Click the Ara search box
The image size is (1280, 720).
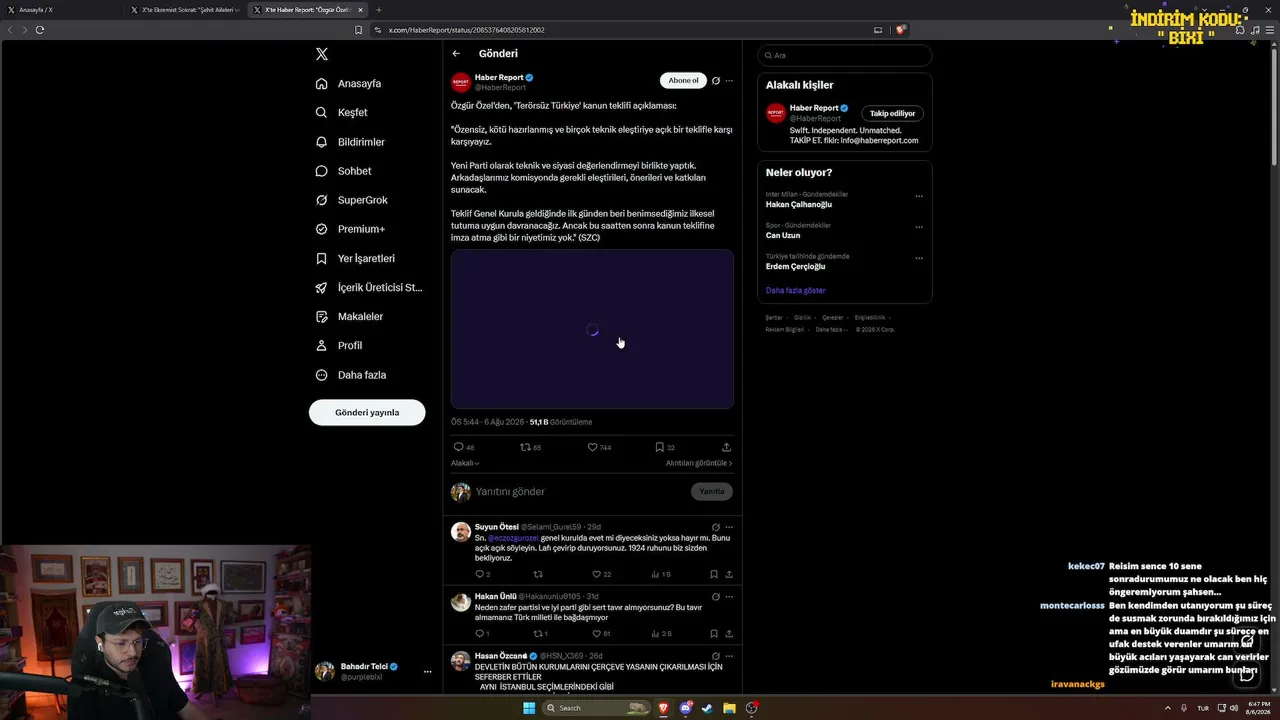point(844,55)
